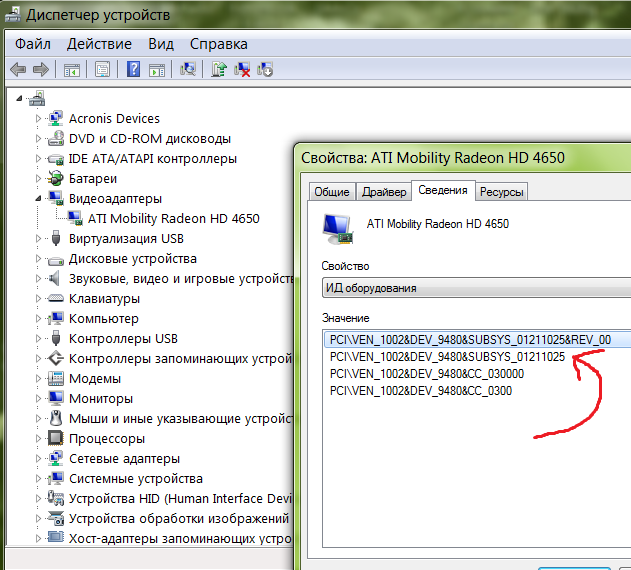Viewport: 631px width, 570px height.
Task: Click the Forward arrow toolbar icon
Action: tap(41, 70)
